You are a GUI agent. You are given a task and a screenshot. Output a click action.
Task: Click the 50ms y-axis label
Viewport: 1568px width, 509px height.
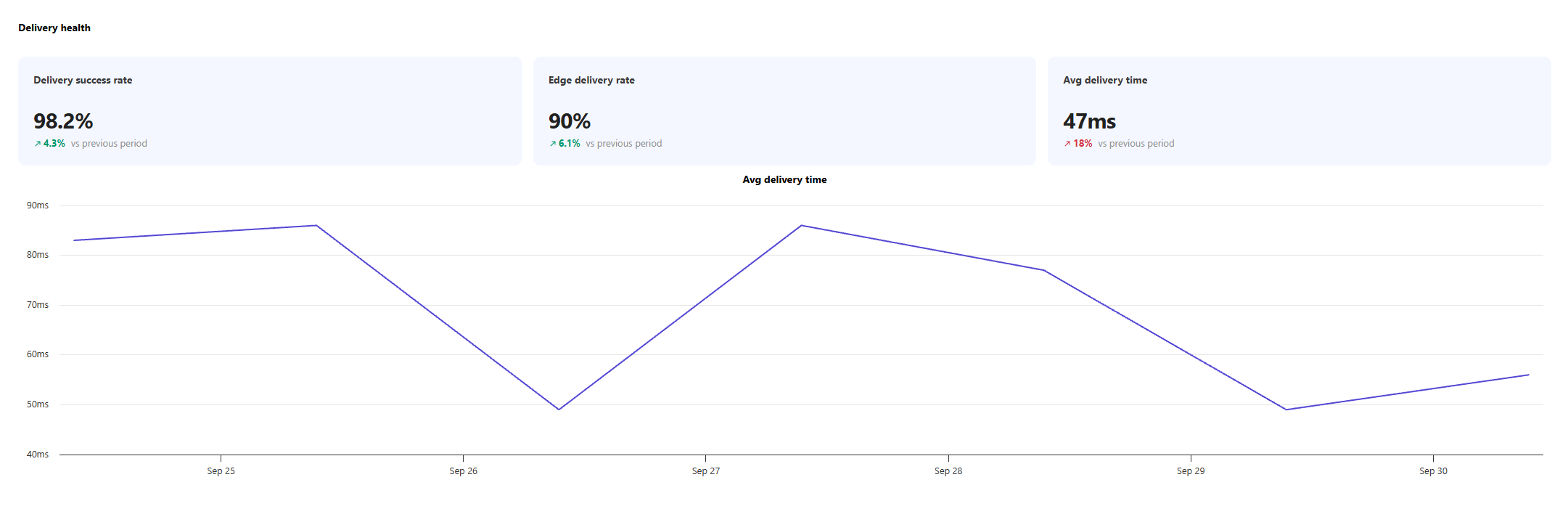[38, 404]
